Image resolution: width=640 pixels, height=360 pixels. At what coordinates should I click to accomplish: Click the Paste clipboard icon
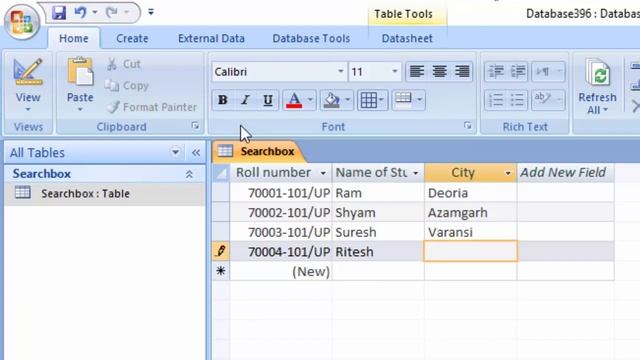[80, 72]
